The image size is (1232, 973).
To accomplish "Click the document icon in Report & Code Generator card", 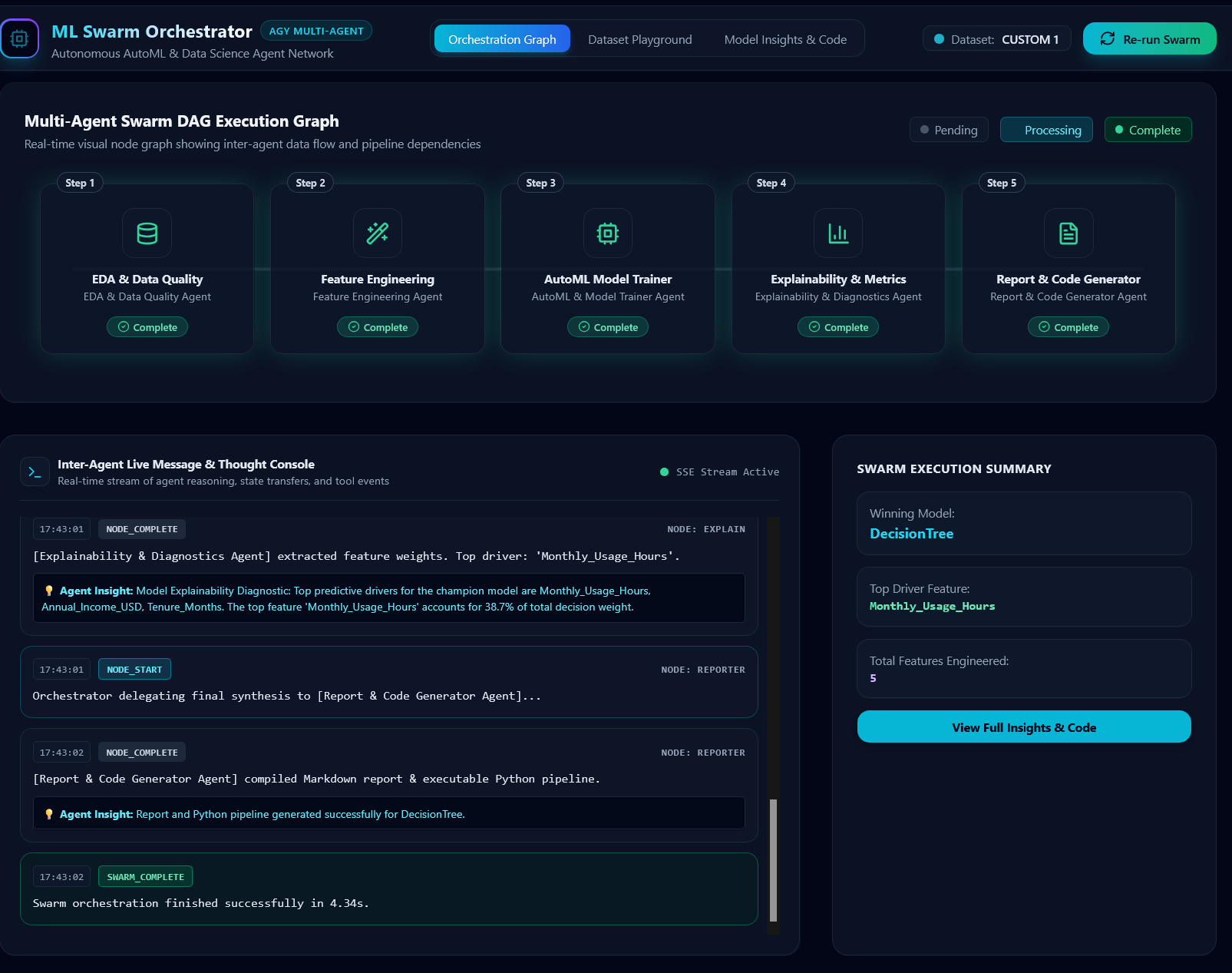I will (1069, 233).
